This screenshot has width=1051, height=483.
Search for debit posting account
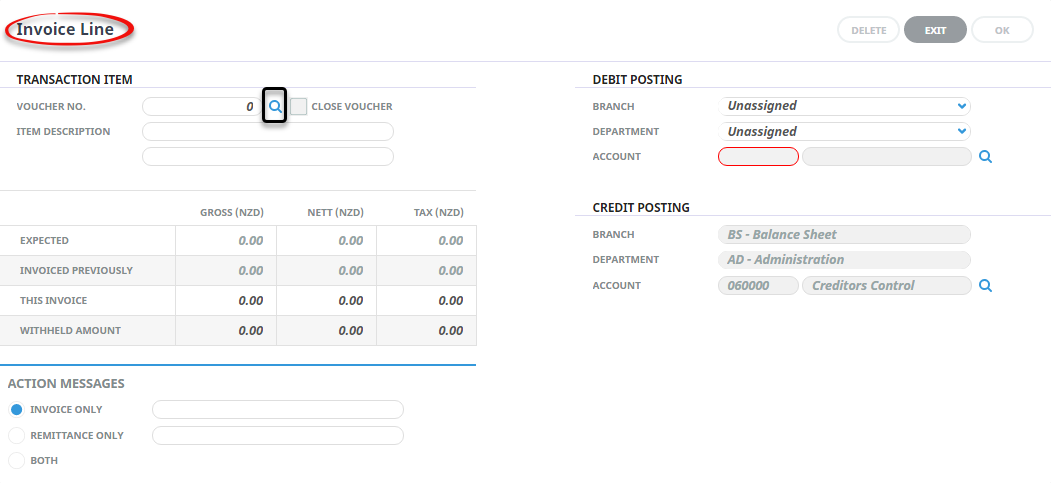coord(985,157)
